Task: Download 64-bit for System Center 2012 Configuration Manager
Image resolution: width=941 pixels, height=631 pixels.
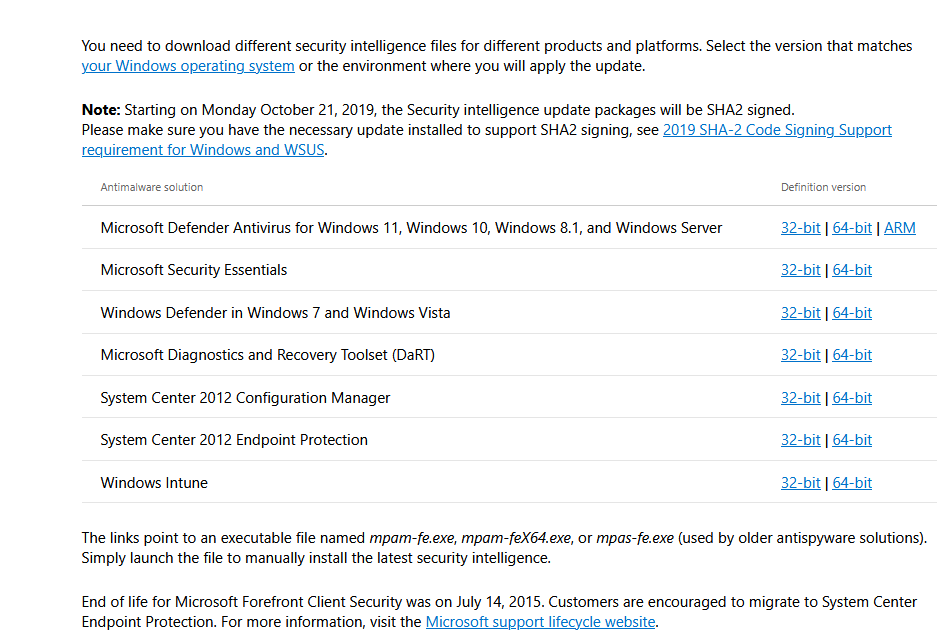Action: (x=852, y=398)
